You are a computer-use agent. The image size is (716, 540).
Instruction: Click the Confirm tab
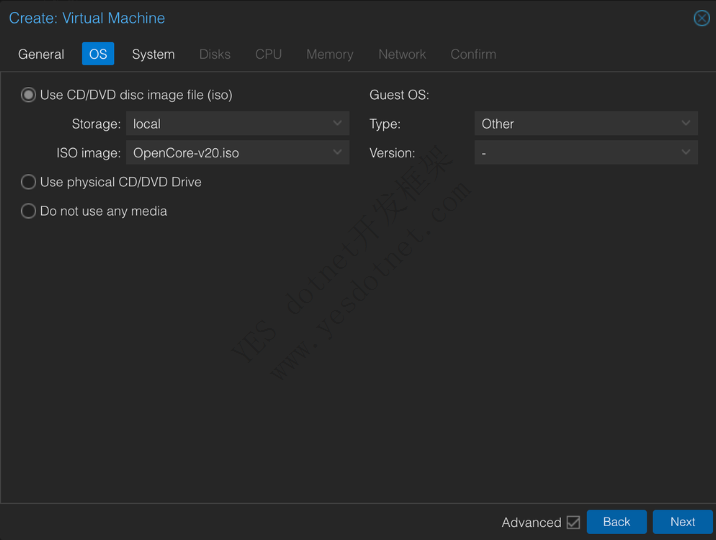473,54
